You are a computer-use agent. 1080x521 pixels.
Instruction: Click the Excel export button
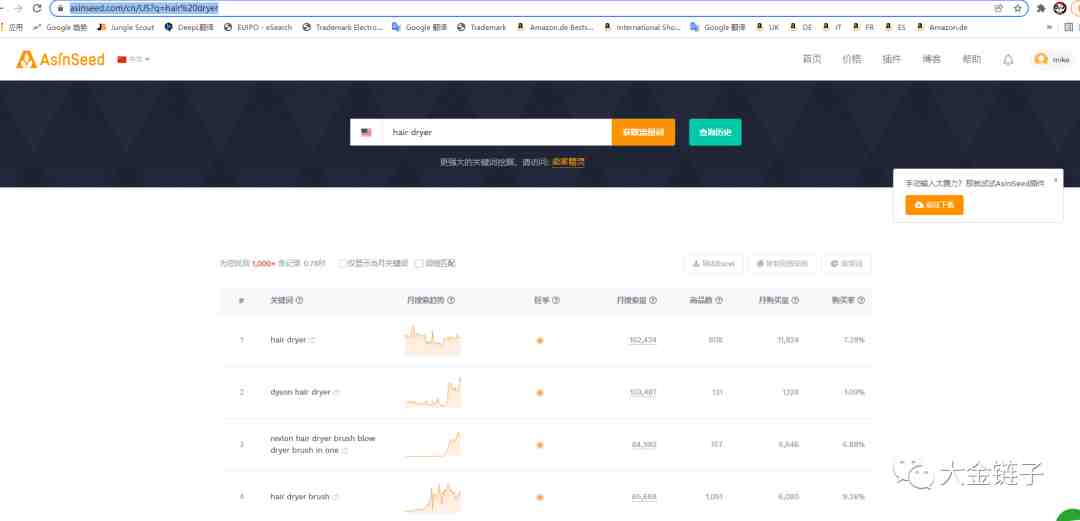[x=713, y=264]
